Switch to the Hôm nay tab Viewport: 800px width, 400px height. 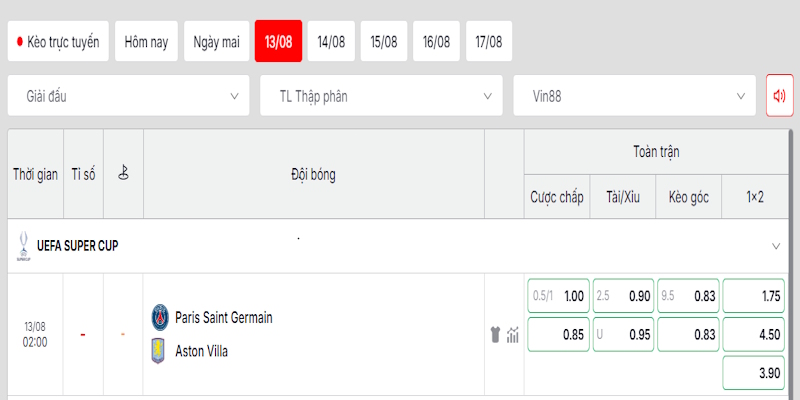click(146, 41)
